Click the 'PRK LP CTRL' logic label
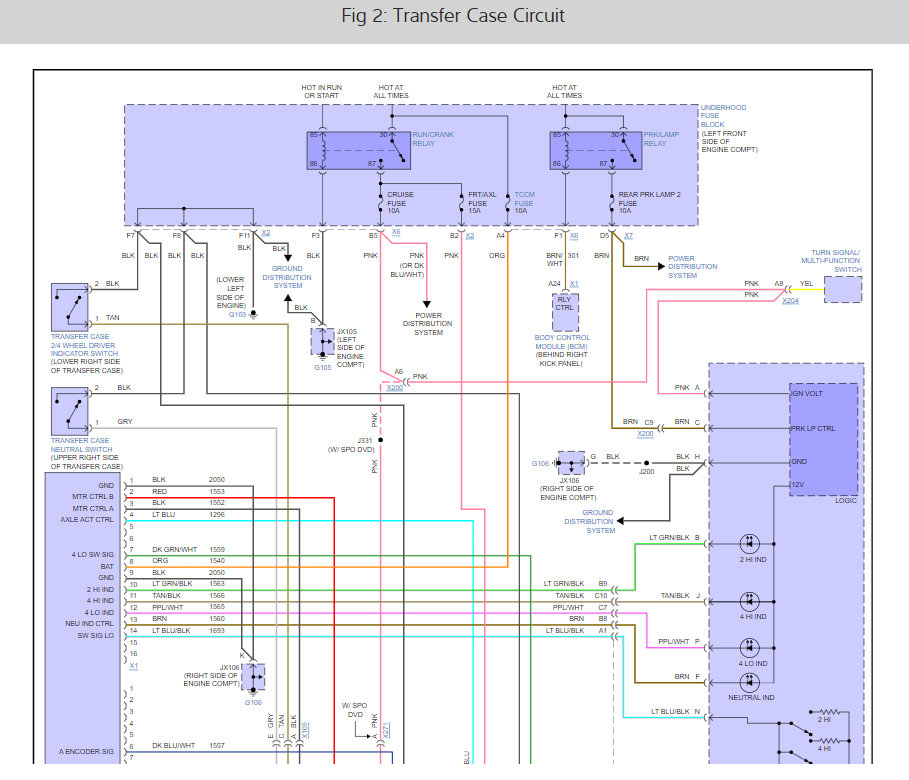The width and height of the screenshot is (909, 780). [x=813, y=429]
